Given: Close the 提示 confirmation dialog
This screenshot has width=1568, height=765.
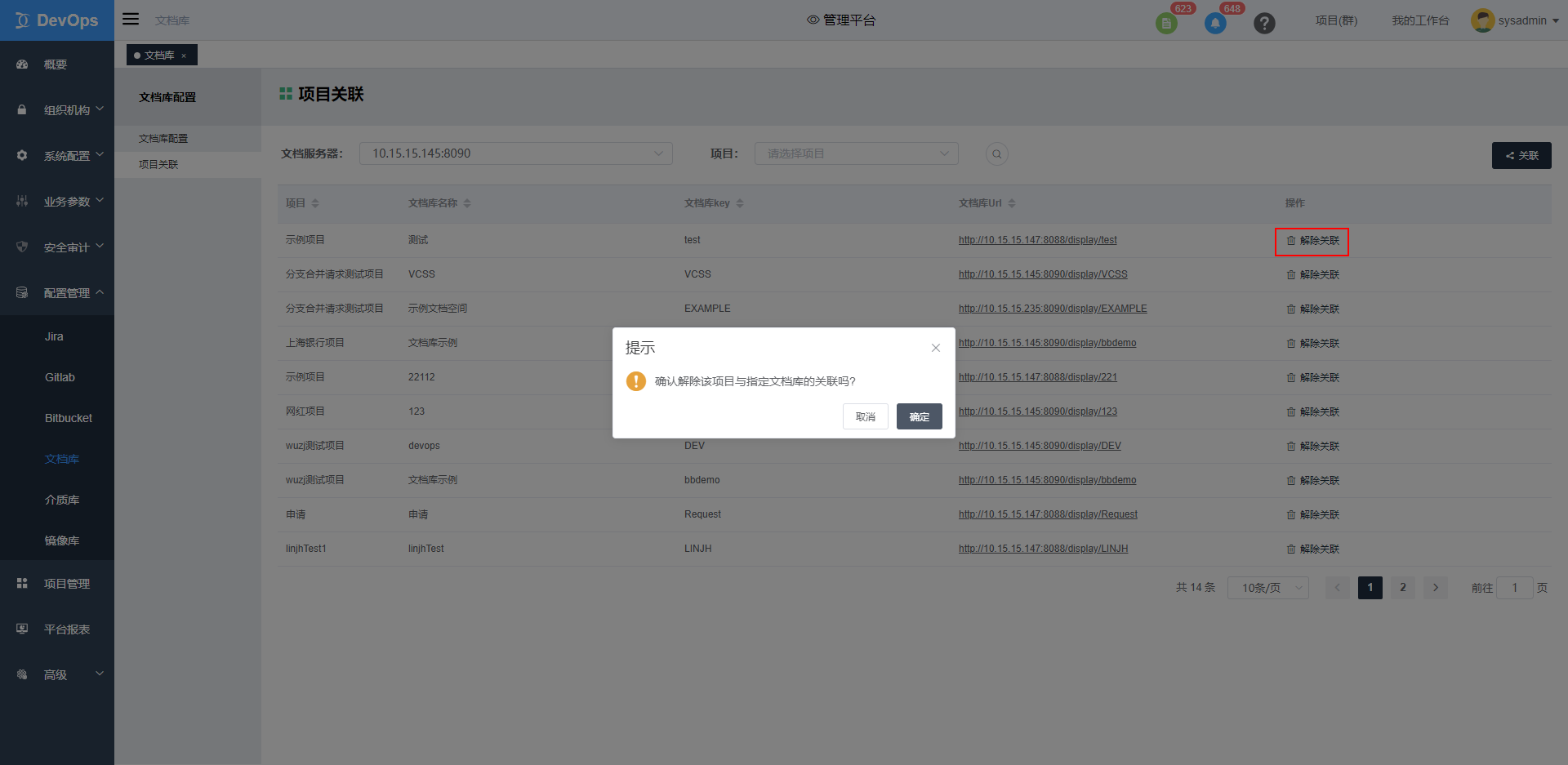Looking at the screenshot, I should pyautogui.click(x=936, y=348).
